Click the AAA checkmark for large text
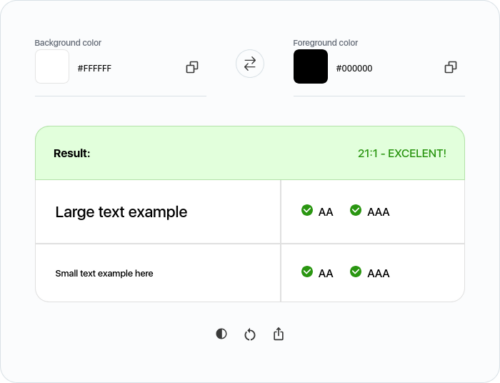Viewport: 500px width, 383px height. (356, 210)
